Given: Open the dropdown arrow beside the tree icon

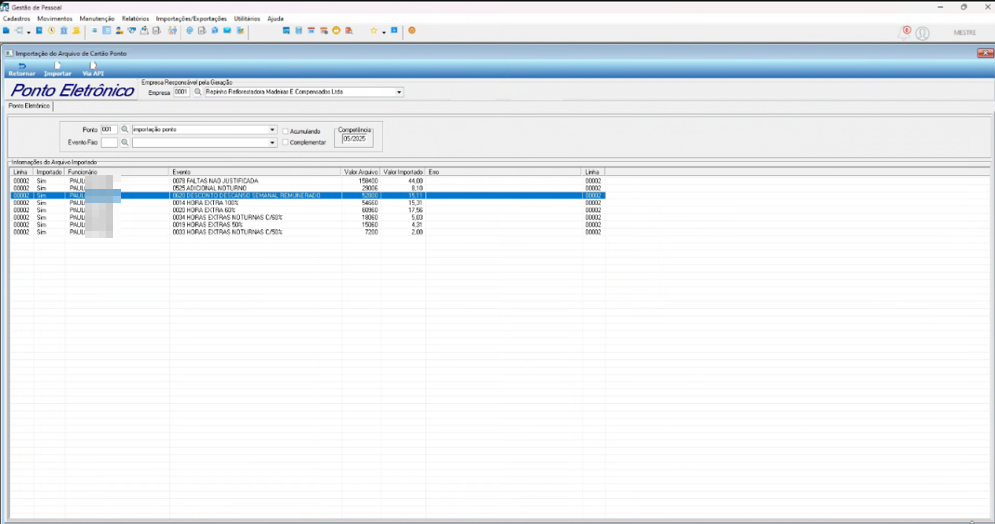Looking at the screenshot, I should tap(29, 32).
